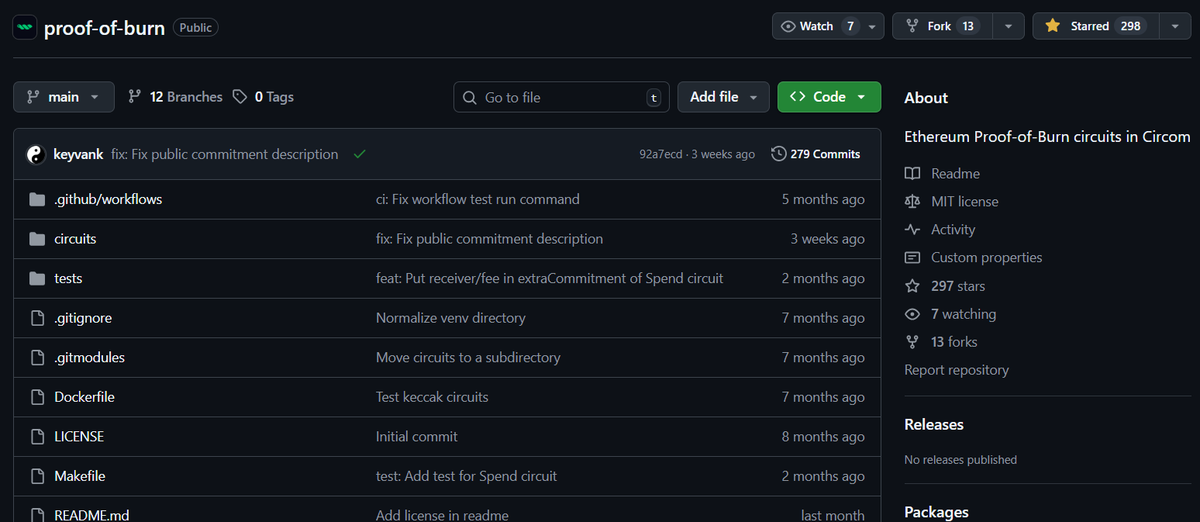
Task: Open commit about receiver/fee in extraCommitment
Action: 549,278
